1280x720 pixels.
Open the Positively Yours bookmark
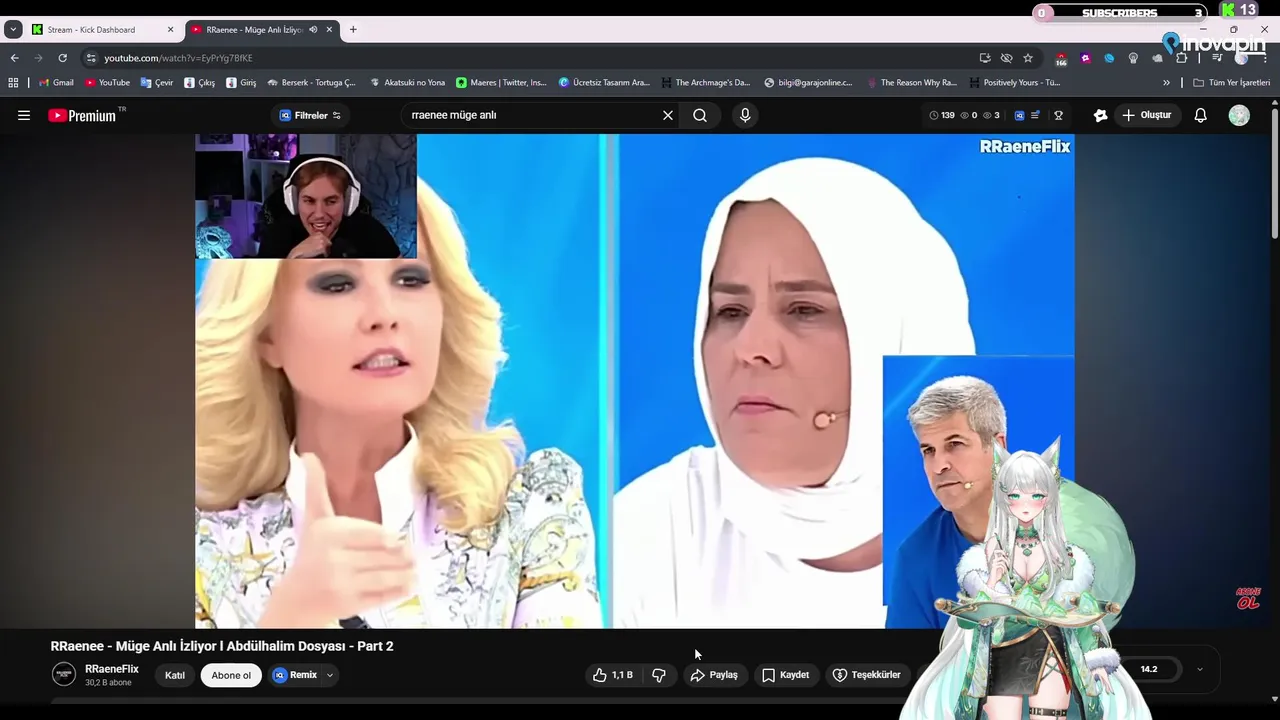[x=1014, y=83]
